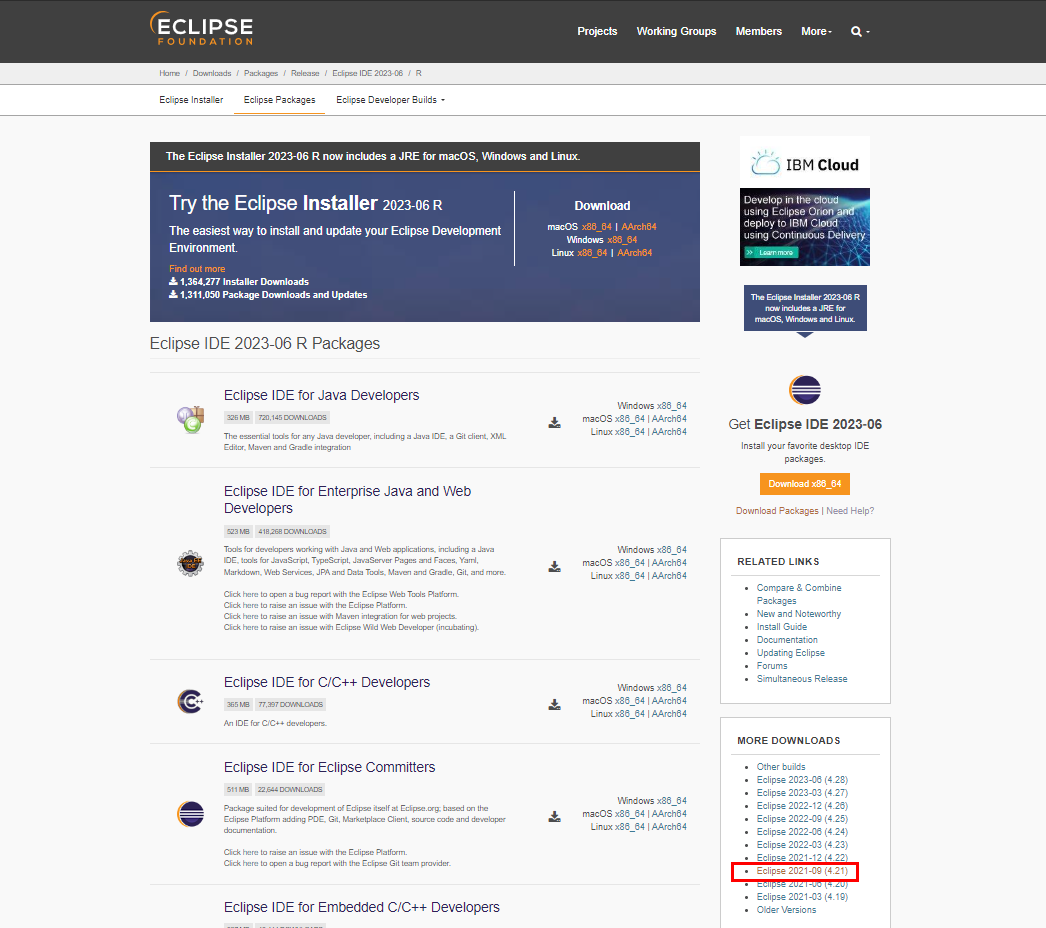Open Older Versions link
This screenshot has height=928, width=1046.
tap(786, 910)
